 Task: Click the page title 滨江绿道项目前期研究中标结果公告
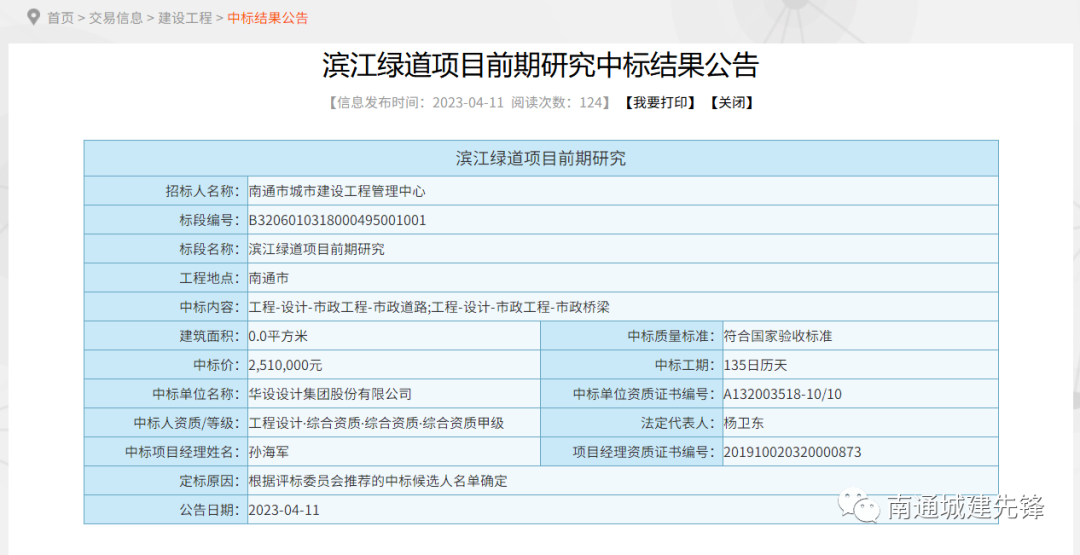point(540,65)
